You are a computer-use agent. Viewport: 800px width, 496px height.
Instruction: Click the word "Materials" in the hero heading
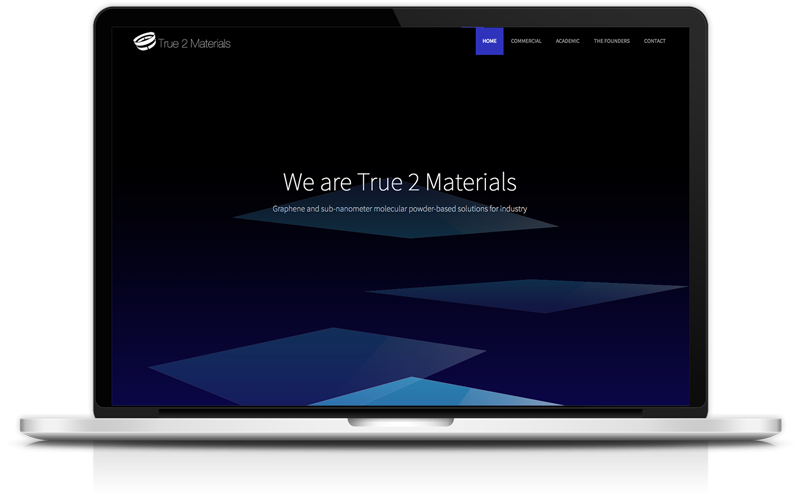click(x=468, y=183)
